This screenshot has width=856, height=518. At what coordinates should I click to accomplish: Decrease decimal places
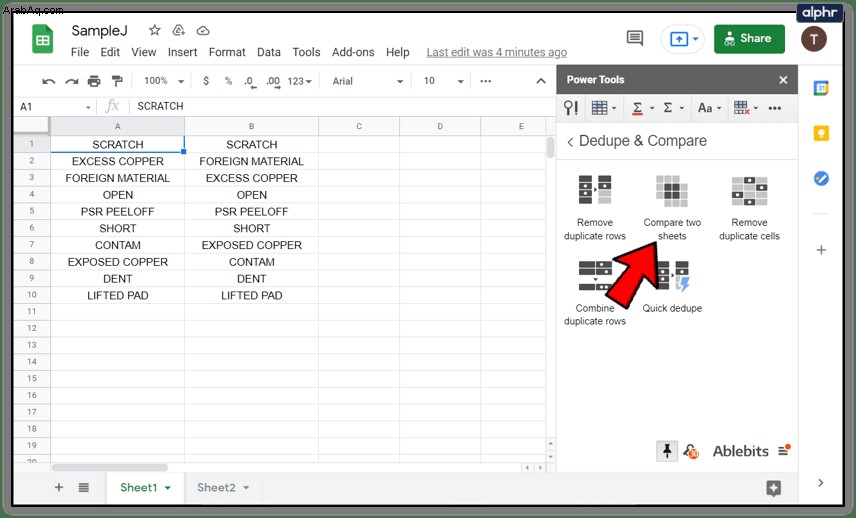tap(250, 82)
